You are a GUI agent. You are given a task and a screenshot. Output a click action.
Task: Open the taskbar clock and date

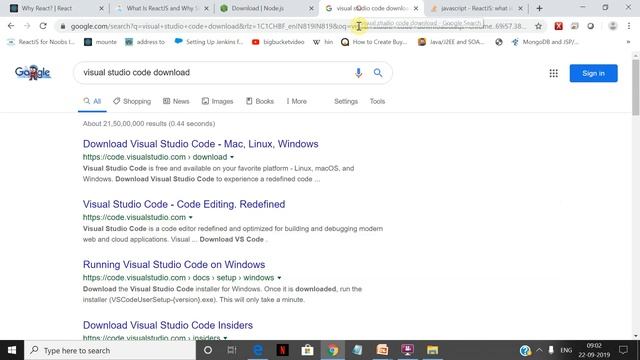(594, 350)
